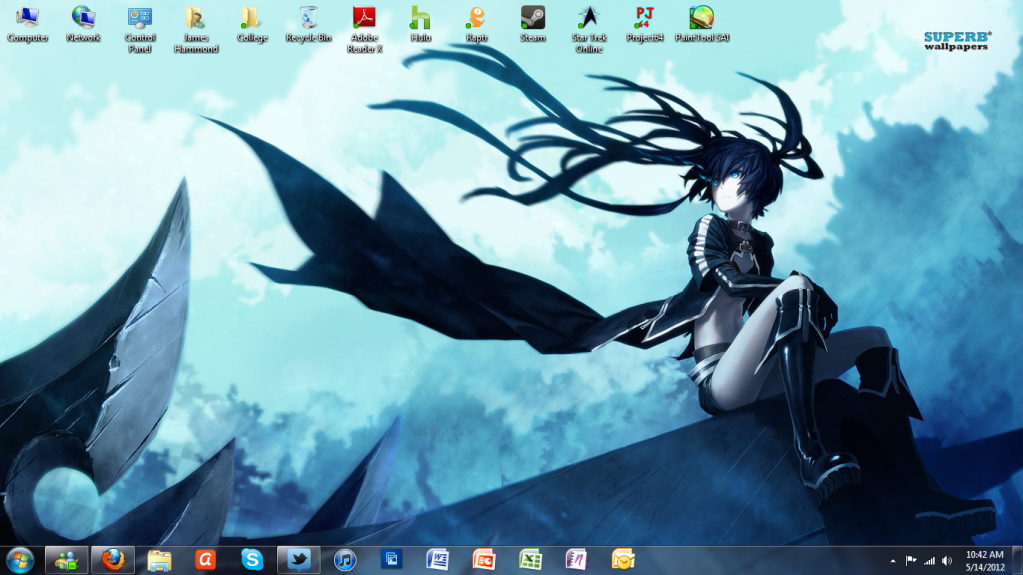Select the Control Panel desktop shortcut

pos(140,30)
